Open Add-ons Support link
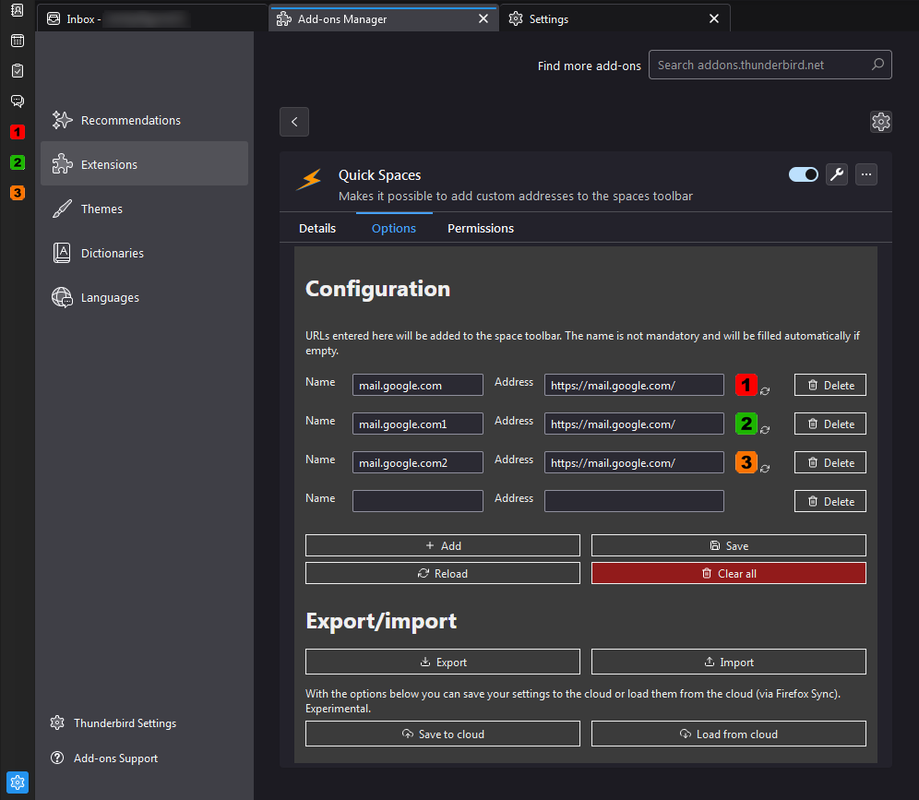The image size is (919, 800). point(104,758)
